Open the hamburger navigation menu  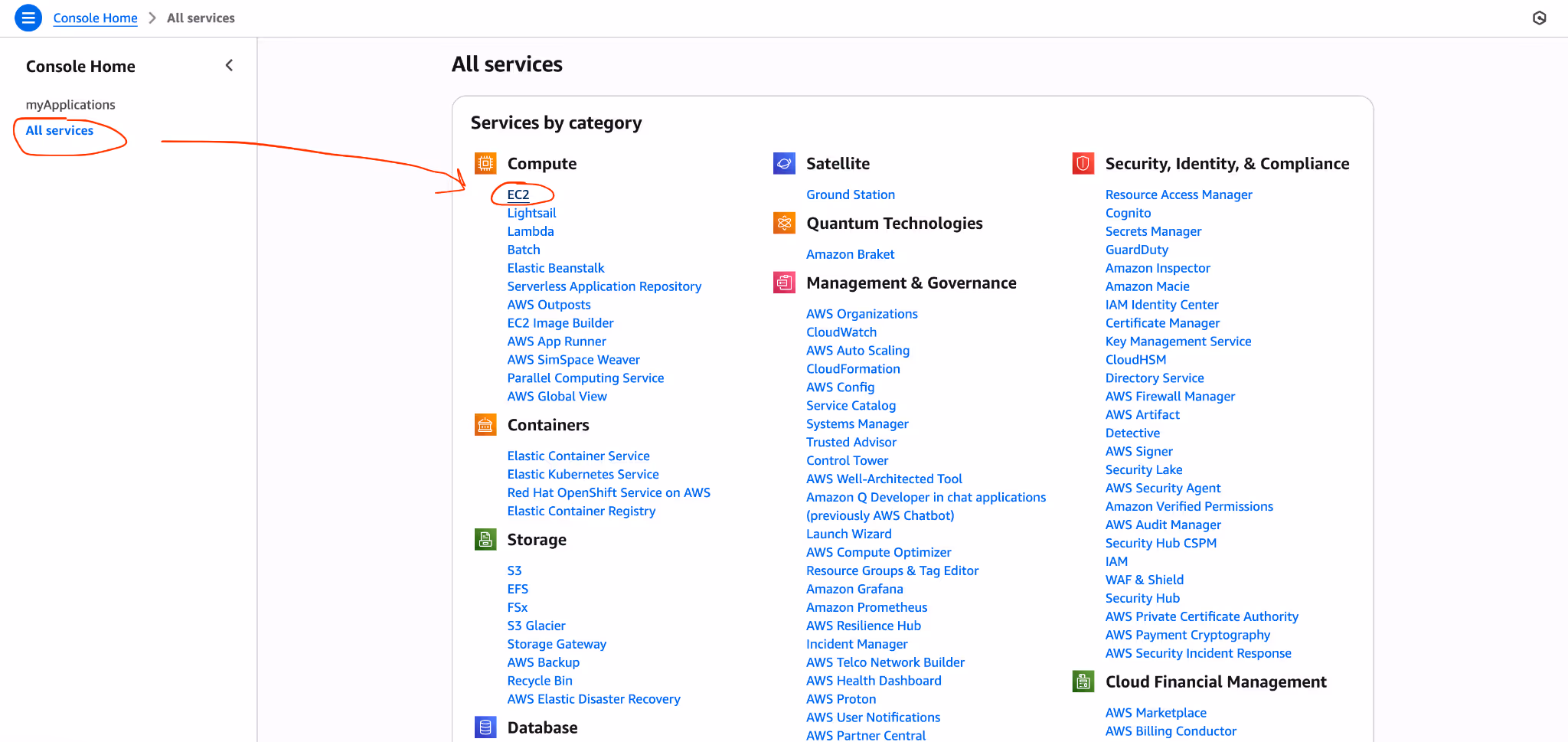28,18
